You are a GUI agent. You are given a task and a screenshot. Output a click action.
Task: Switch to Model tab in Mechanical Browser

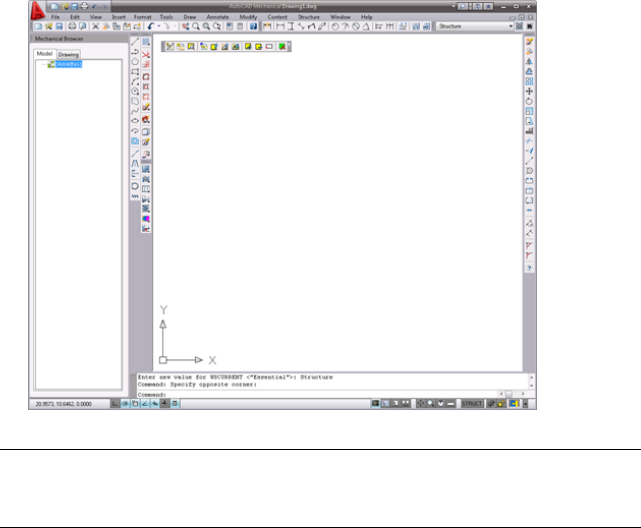pyautogui.click(x=45, y=54)
